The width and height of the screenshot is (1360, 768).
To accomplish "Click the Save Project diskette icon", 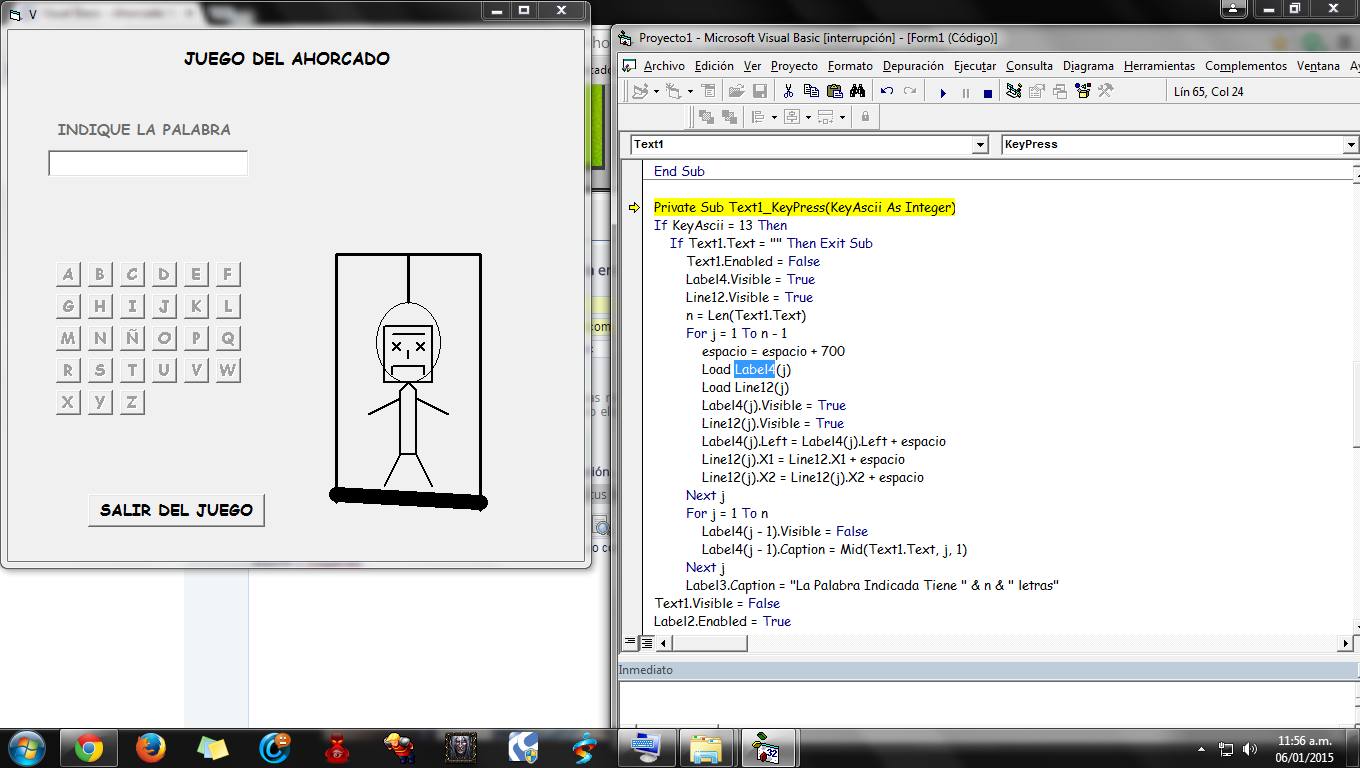I will click(x=760, y=91).
